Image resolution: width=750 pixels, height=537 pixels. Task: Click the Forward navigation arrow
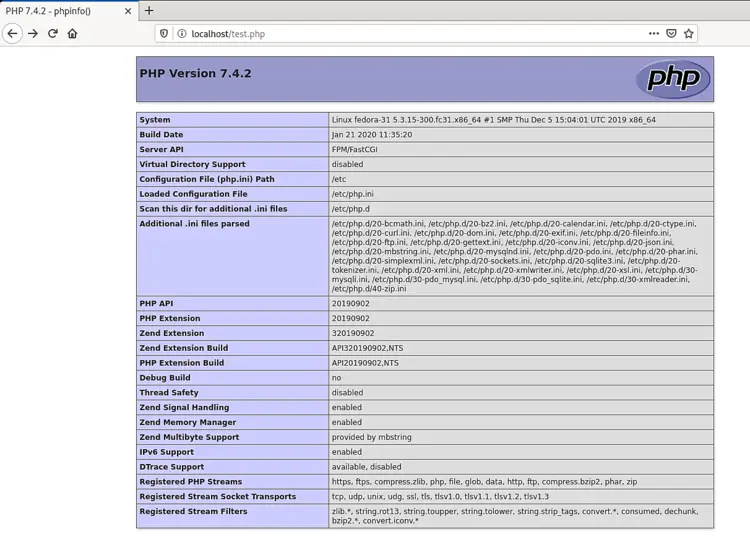(33, 34)
